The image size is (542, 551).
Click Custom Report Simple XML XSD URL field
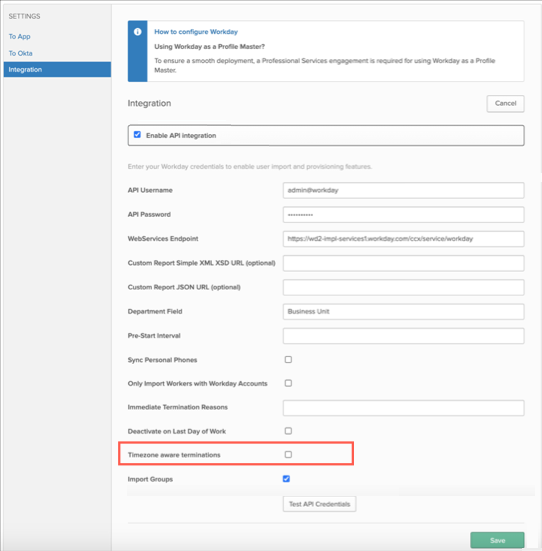pos(403,263)
